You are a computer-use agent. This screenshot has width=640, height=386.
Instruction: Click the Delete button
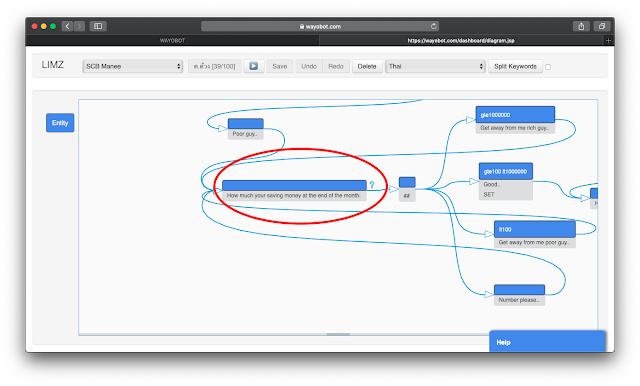pyautogui.click(x=367, y=66)
